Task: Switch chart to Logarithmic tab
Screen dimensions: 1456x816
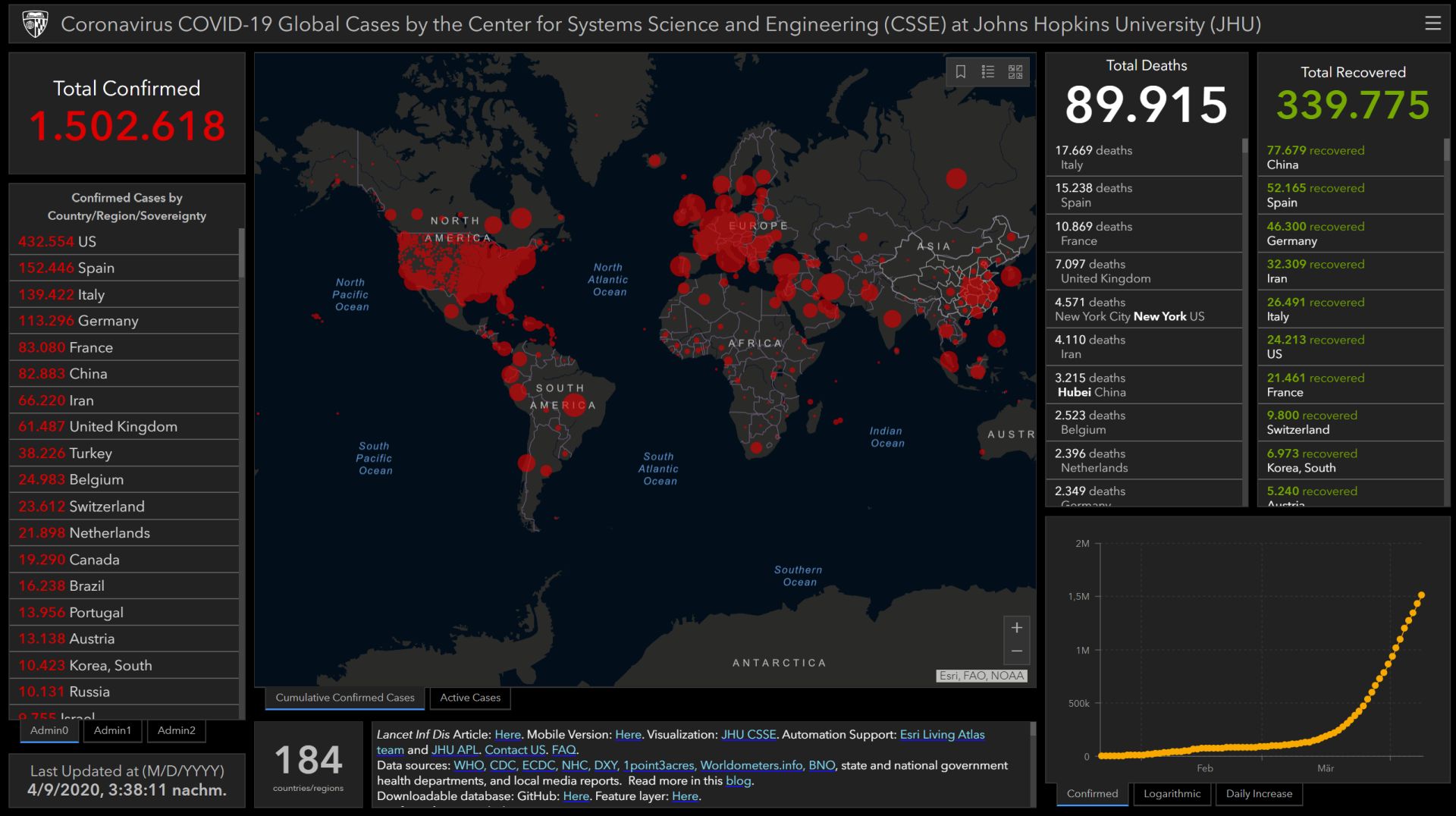Action: click(x=1172, y=794)
